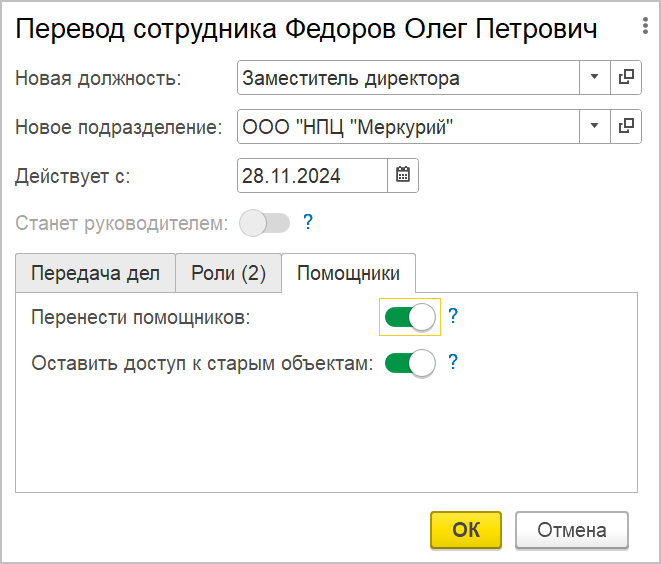Screen dimensions: 661x564
Task: Click help question mark beside Перенести помощников
Action: (452, 316)
